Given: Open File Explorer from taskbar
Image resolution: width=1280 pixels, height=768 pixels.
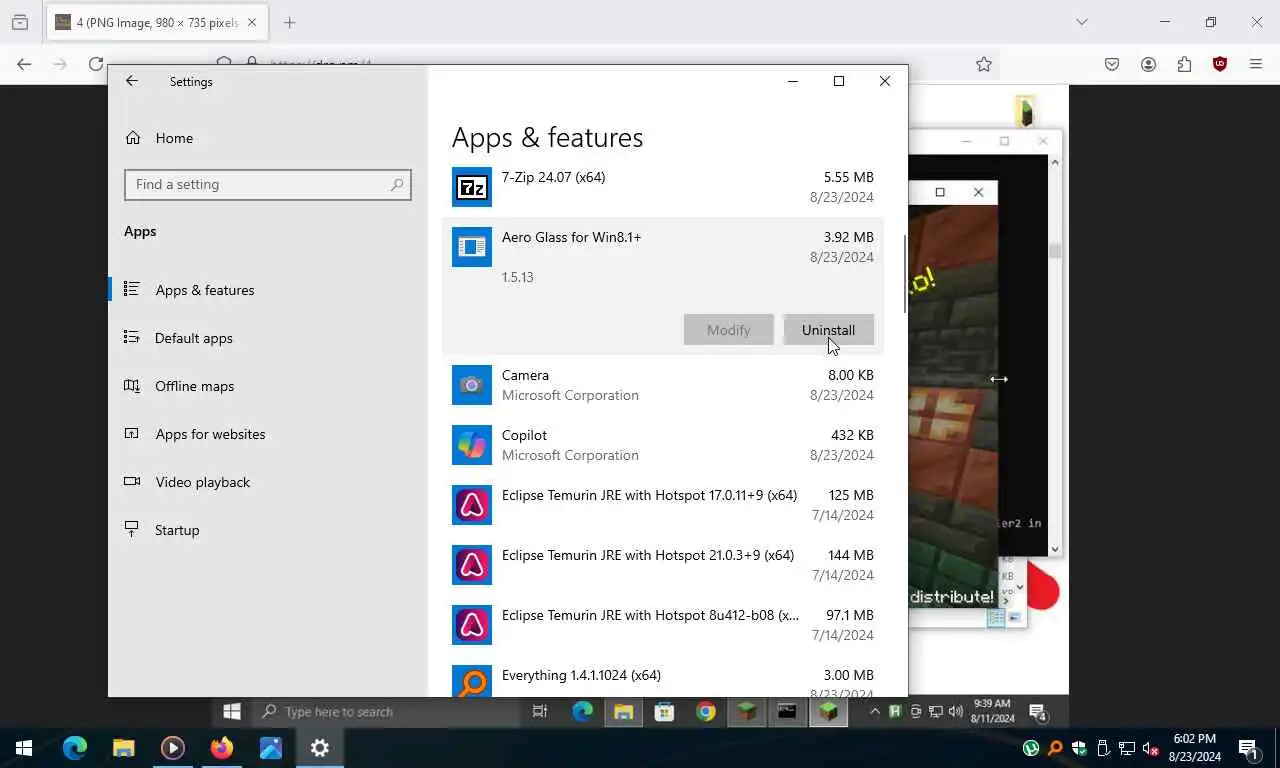Looking at the screenshot, I should point(123,748).
